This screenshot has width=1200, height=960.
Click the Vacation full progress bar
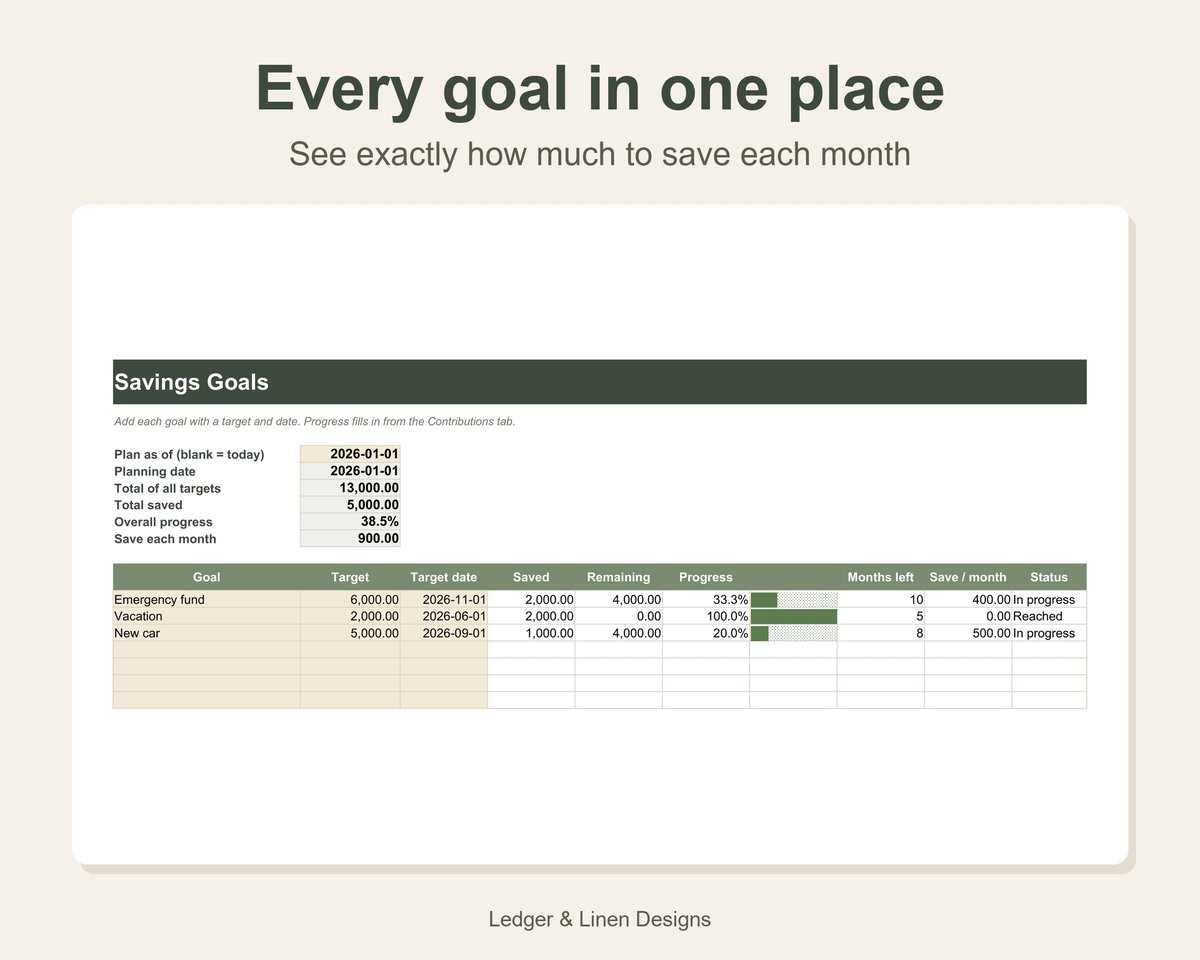[793, 617]
